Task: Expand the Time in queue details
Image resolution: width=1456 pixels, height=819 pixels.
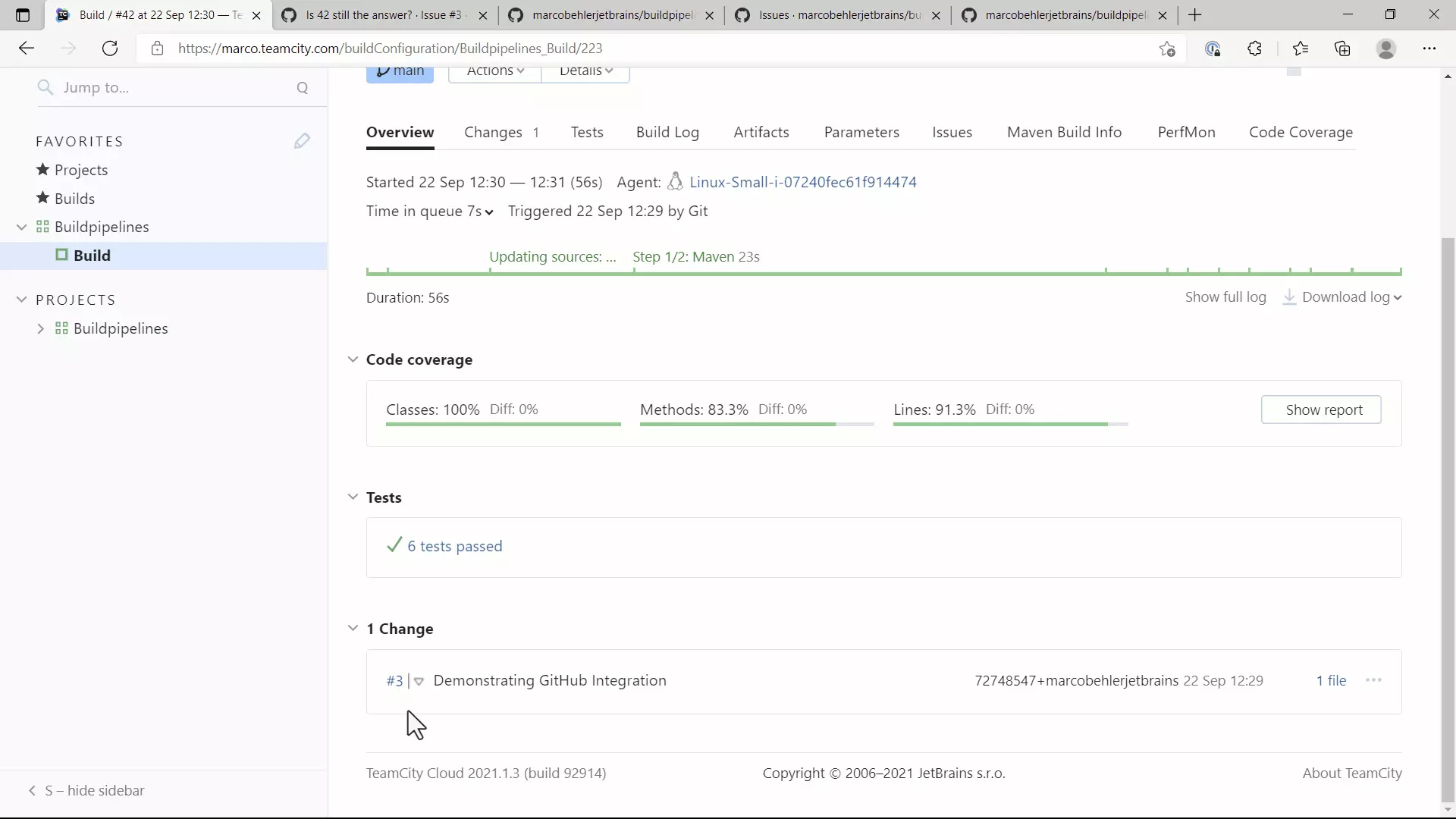Action: click(x=489, y=212)
